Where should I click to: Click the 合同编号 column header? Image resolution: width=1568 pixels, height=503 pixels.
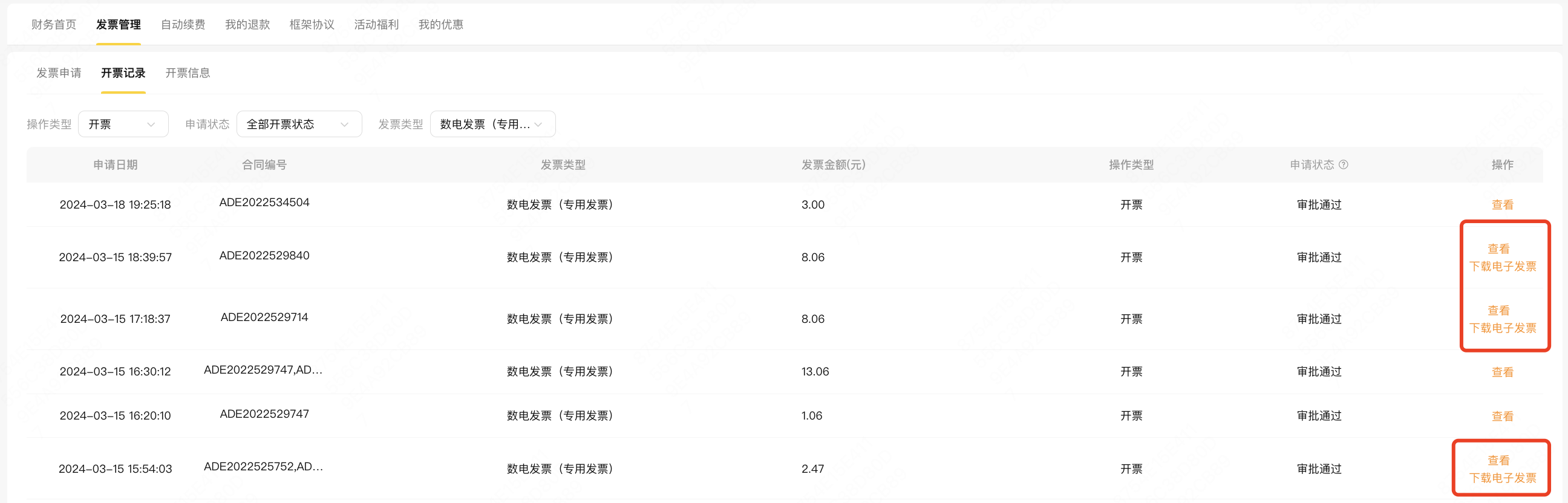(264, 165)
